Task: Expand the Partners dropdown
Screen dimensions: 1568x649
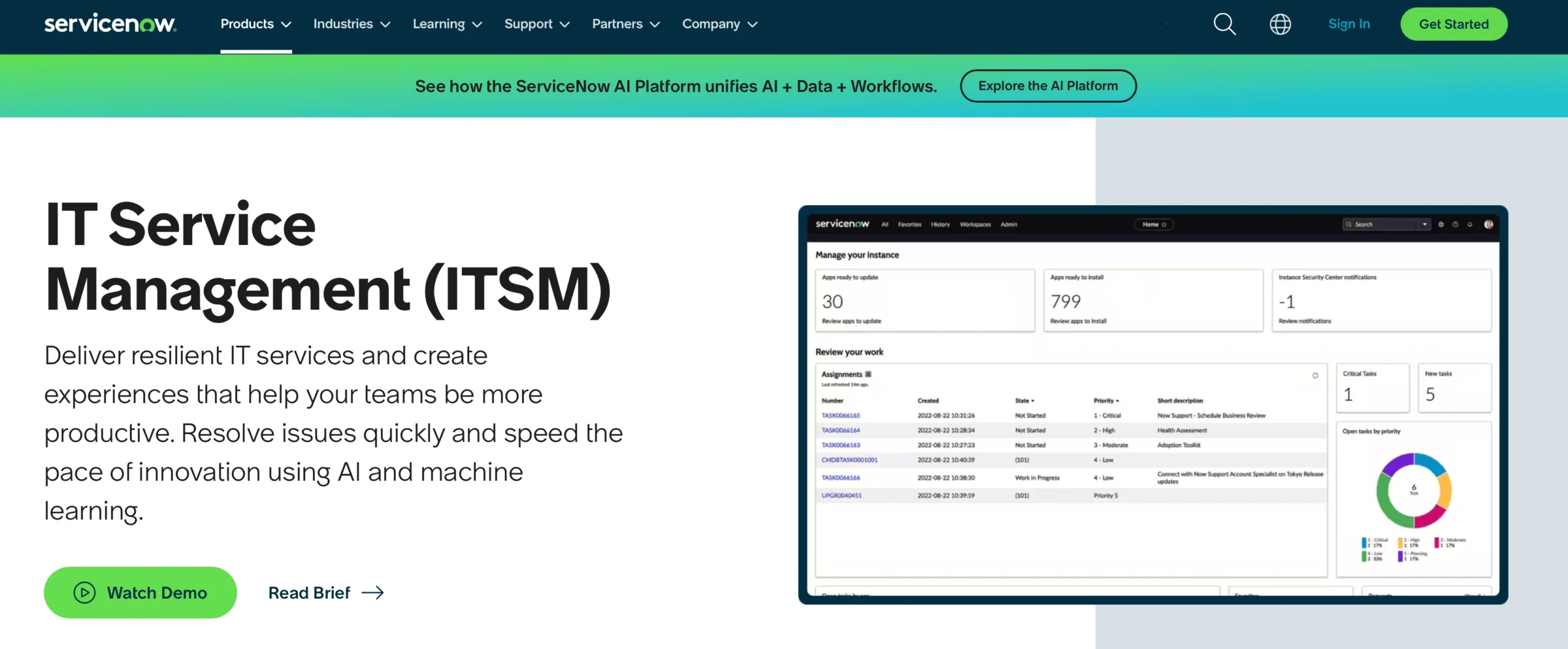Action: tap(626, 24)
